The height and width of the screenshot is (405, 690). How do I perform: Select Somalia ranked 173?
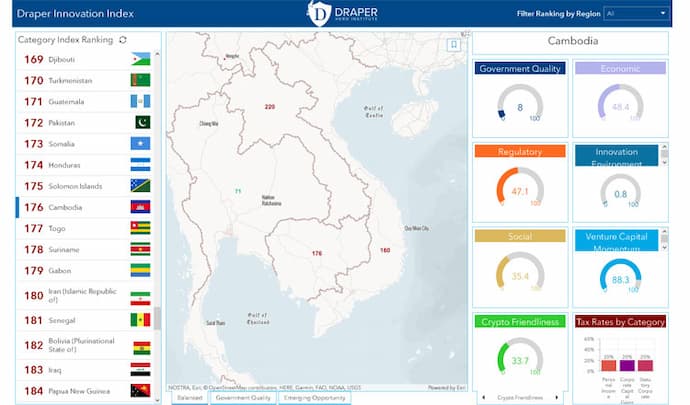point(85,144)
